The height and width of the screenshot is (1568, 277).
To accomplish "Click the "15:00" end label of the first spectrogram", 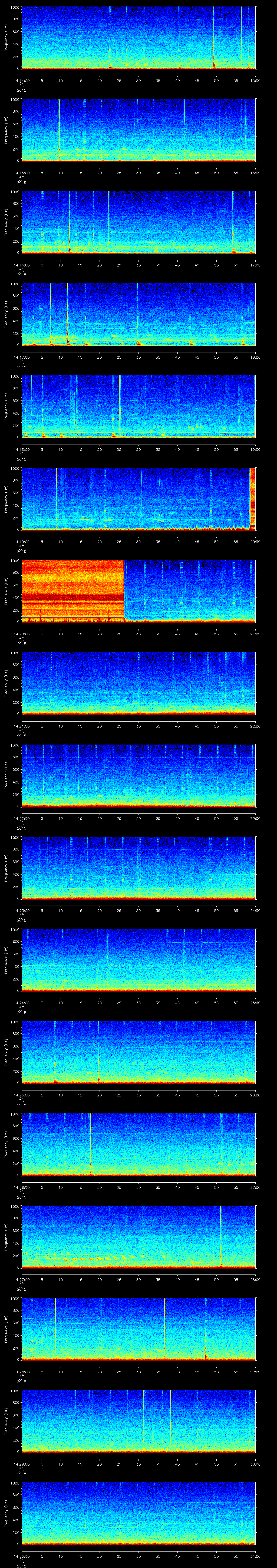I will [255, 80].
